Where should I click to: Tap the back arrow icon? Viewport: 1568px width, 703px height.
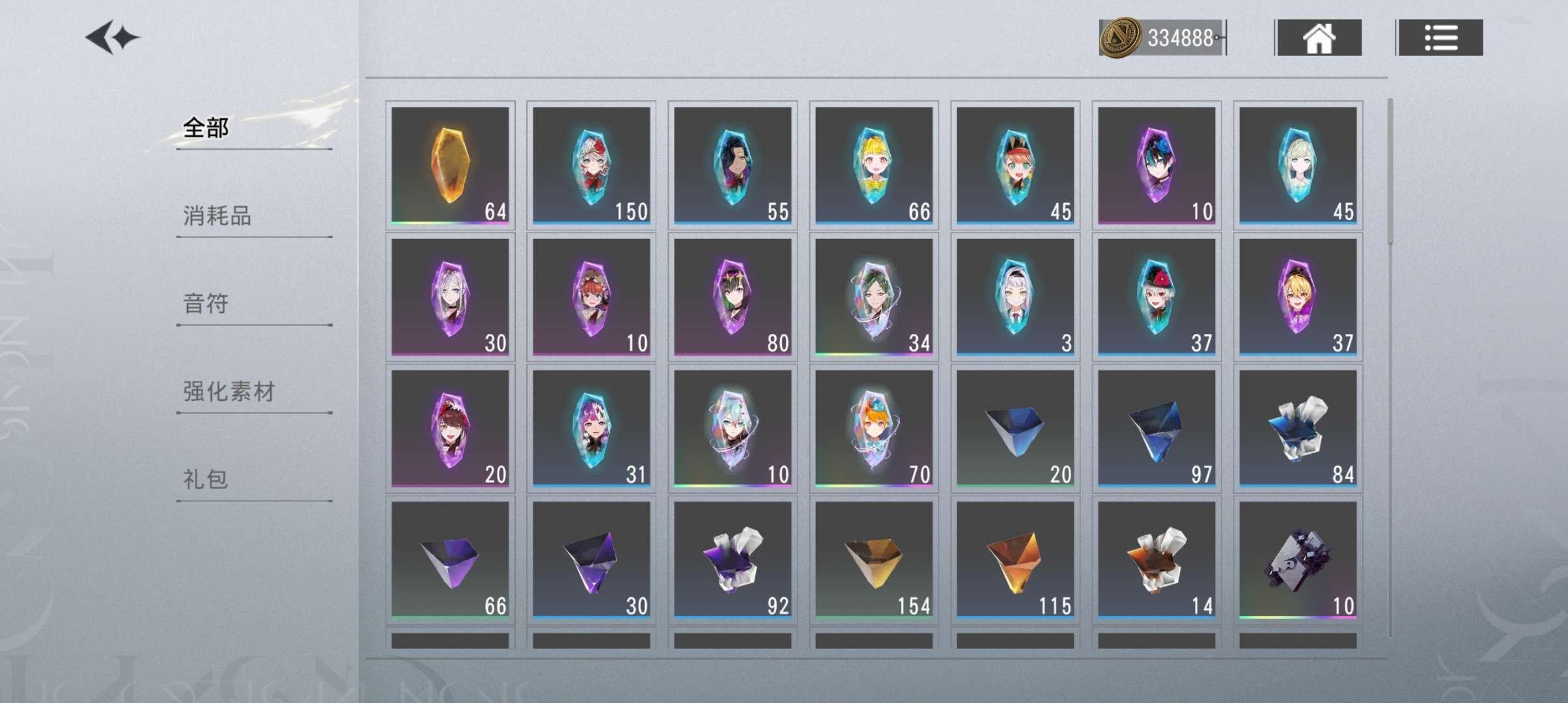tap(113, 37)
